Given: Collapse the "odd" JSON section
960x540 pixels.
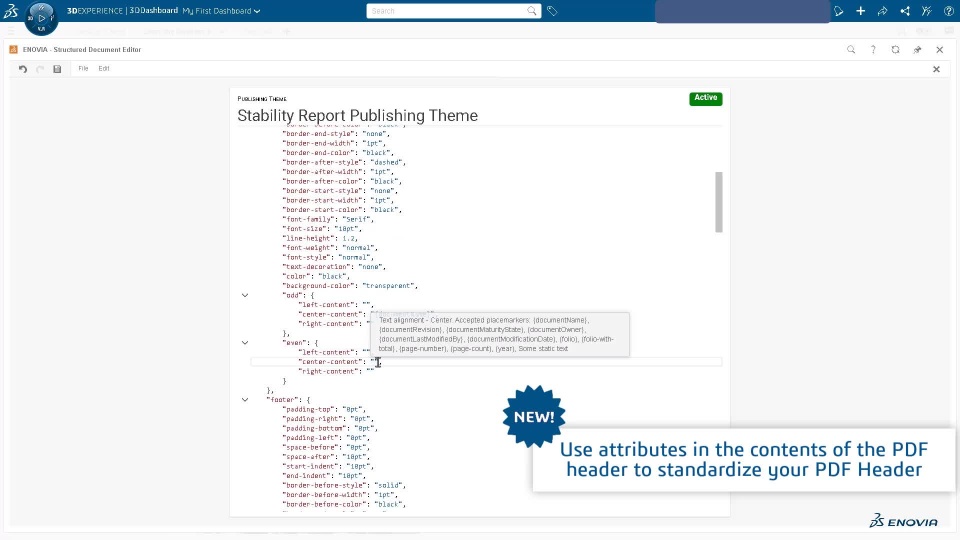Looking at the screenshot, I should click(x=245, y=295).
